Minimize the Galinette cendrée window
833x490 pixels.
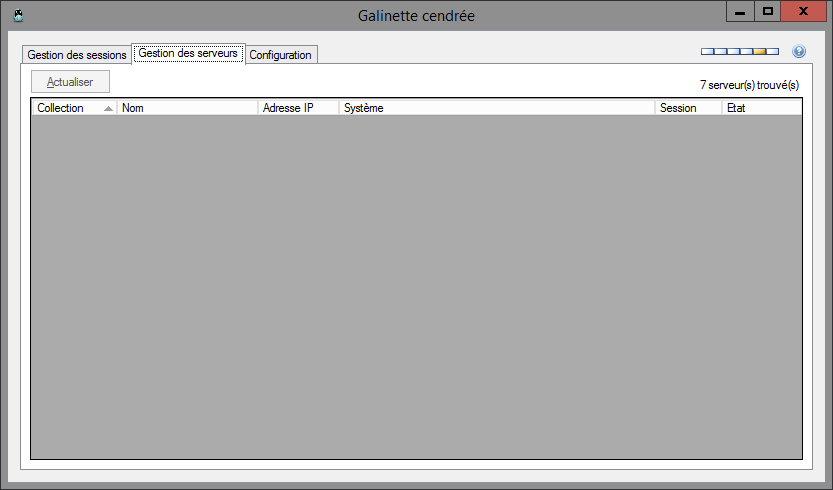pyautogui.click(x=740, y=12)
